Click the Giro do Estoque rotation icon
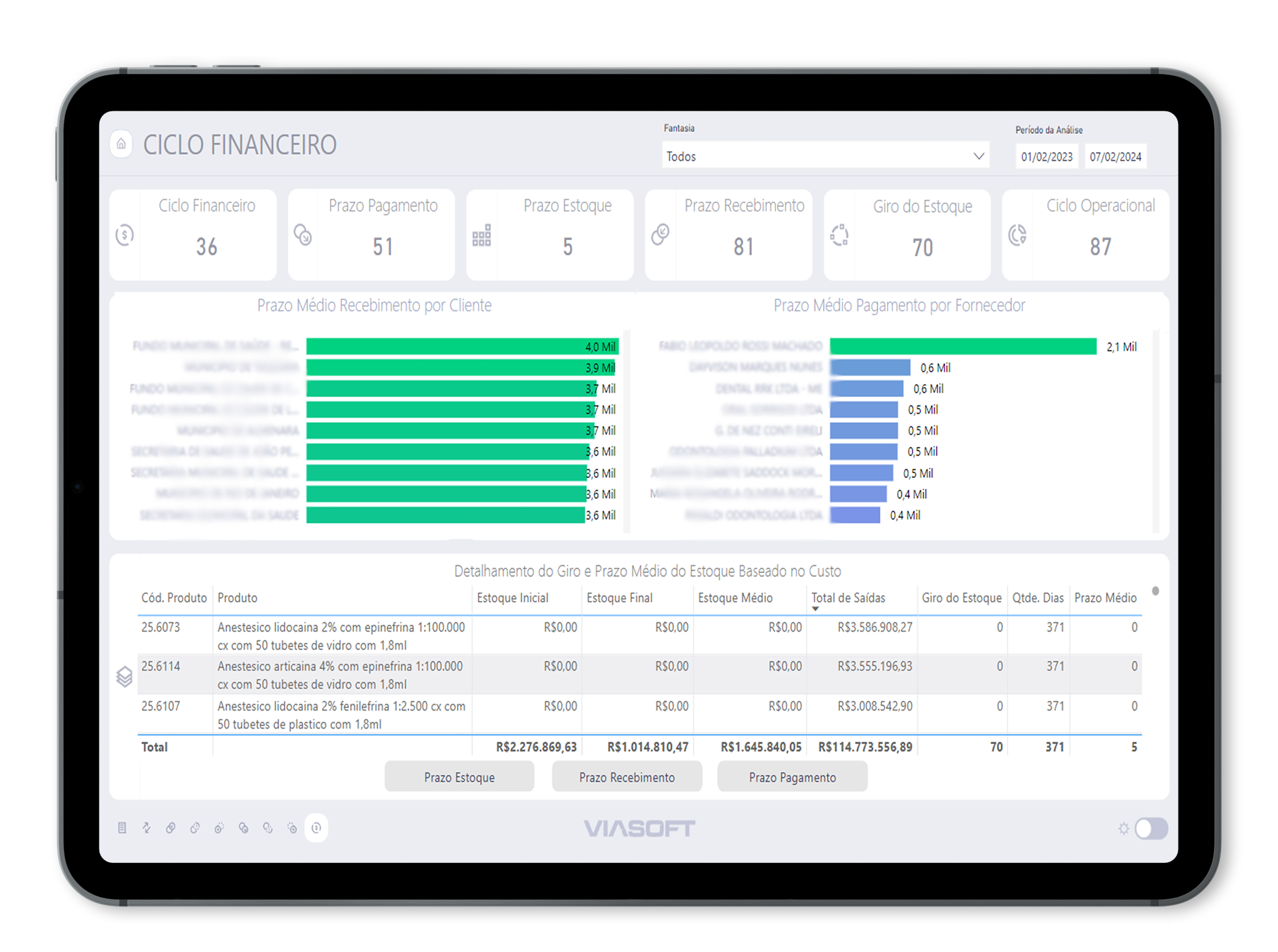The width and height of the screenshot is (1278, 952). [x=839, y=235]
